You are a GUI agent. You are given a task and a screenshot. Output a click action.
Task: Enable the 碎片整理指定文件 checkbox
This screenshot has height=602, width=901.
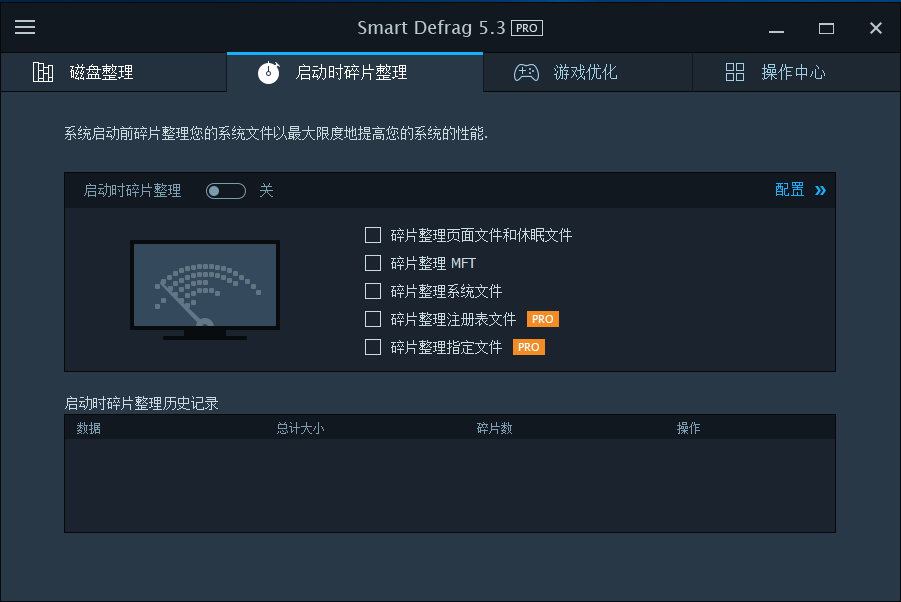[373, 347]
